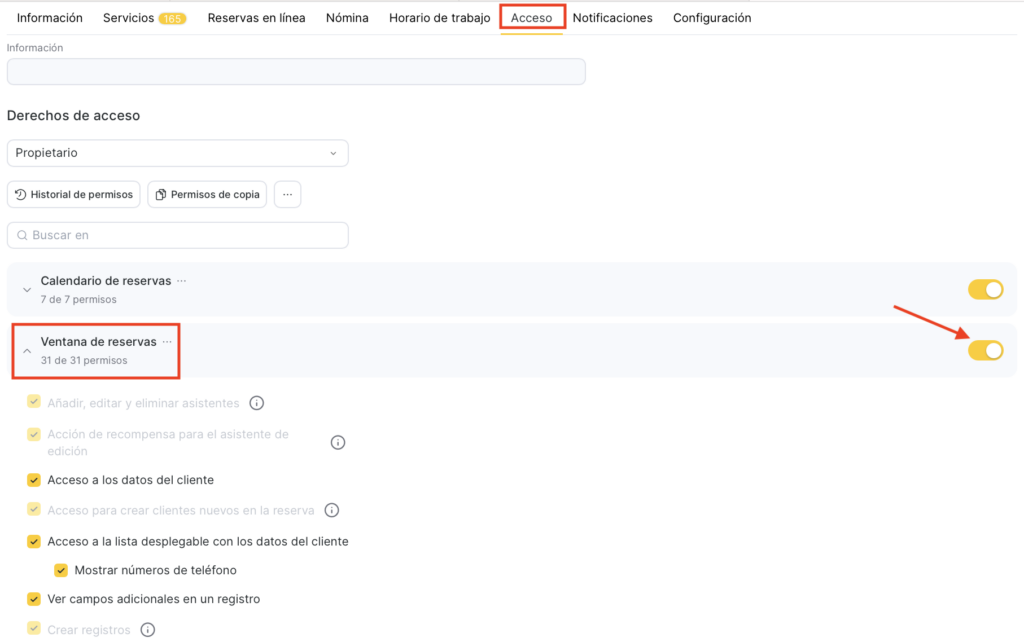Uncheck Mostrar números de teléfono checkbox
Viewport: 1024px width, 642px height.
(x=61, y=570)
